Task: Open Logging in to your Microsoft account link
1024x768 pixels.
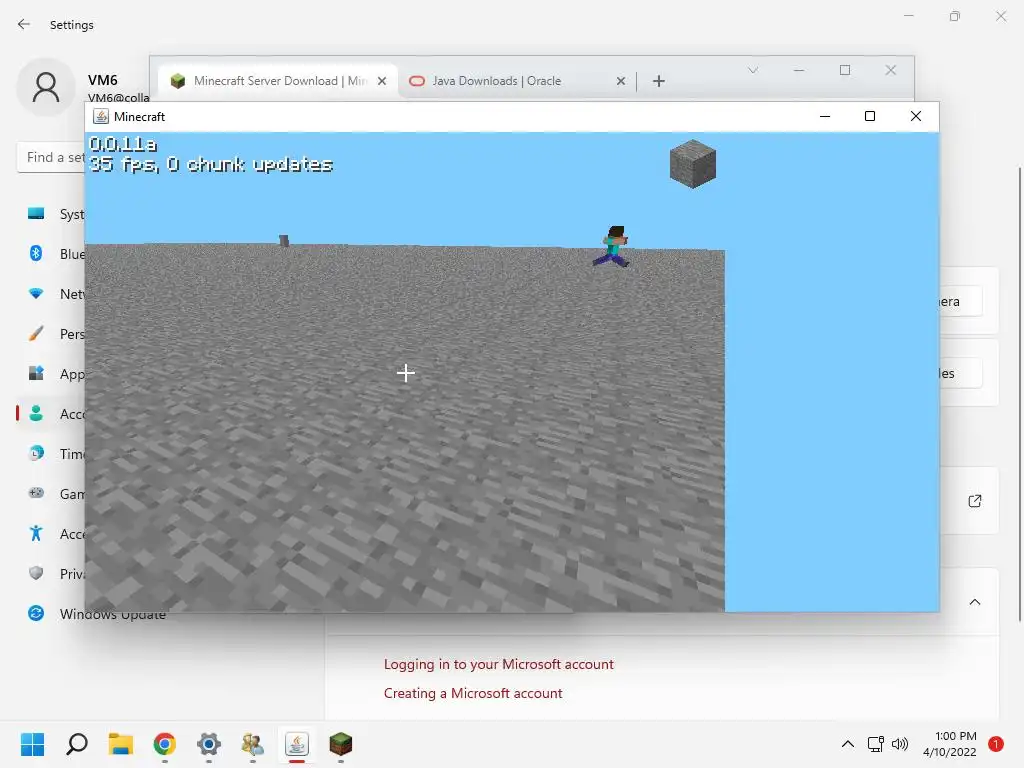Action: tap(498, 664)
